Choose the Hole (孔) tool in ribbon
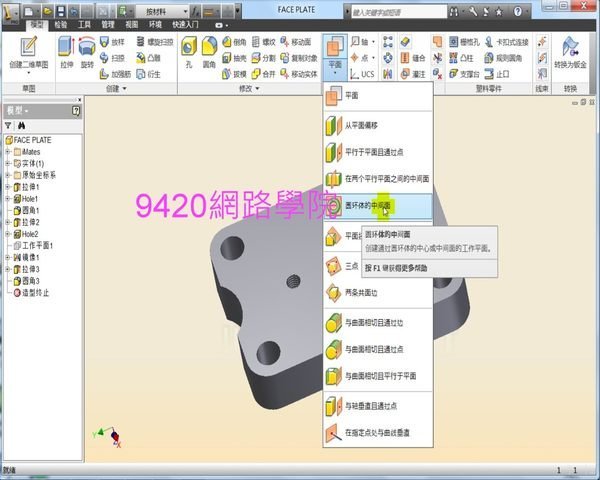This screenshot has width=600, height=480. pyautogui.click(x=189, y=47)
